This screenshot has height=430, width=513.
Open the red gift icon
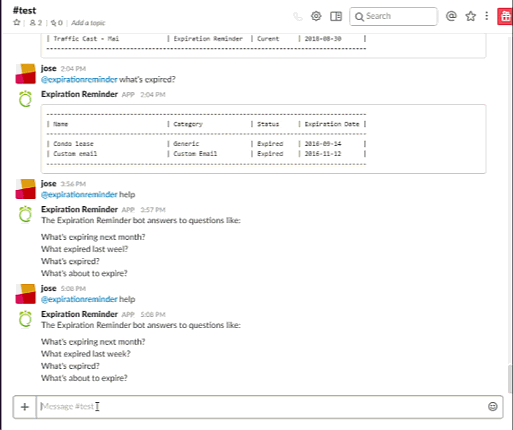[505, 16]
